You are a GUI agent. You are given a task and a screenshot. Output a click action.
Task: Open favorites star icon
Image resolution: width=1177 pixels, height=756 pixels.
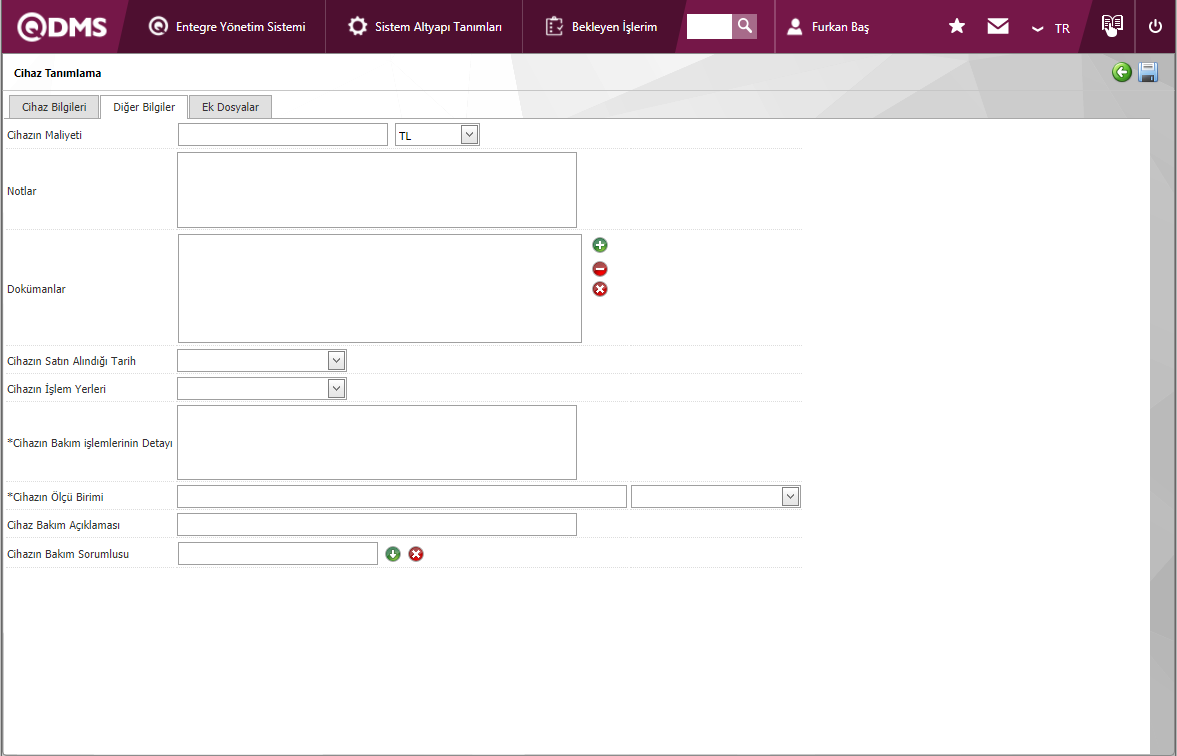click(x=956, y=26)
